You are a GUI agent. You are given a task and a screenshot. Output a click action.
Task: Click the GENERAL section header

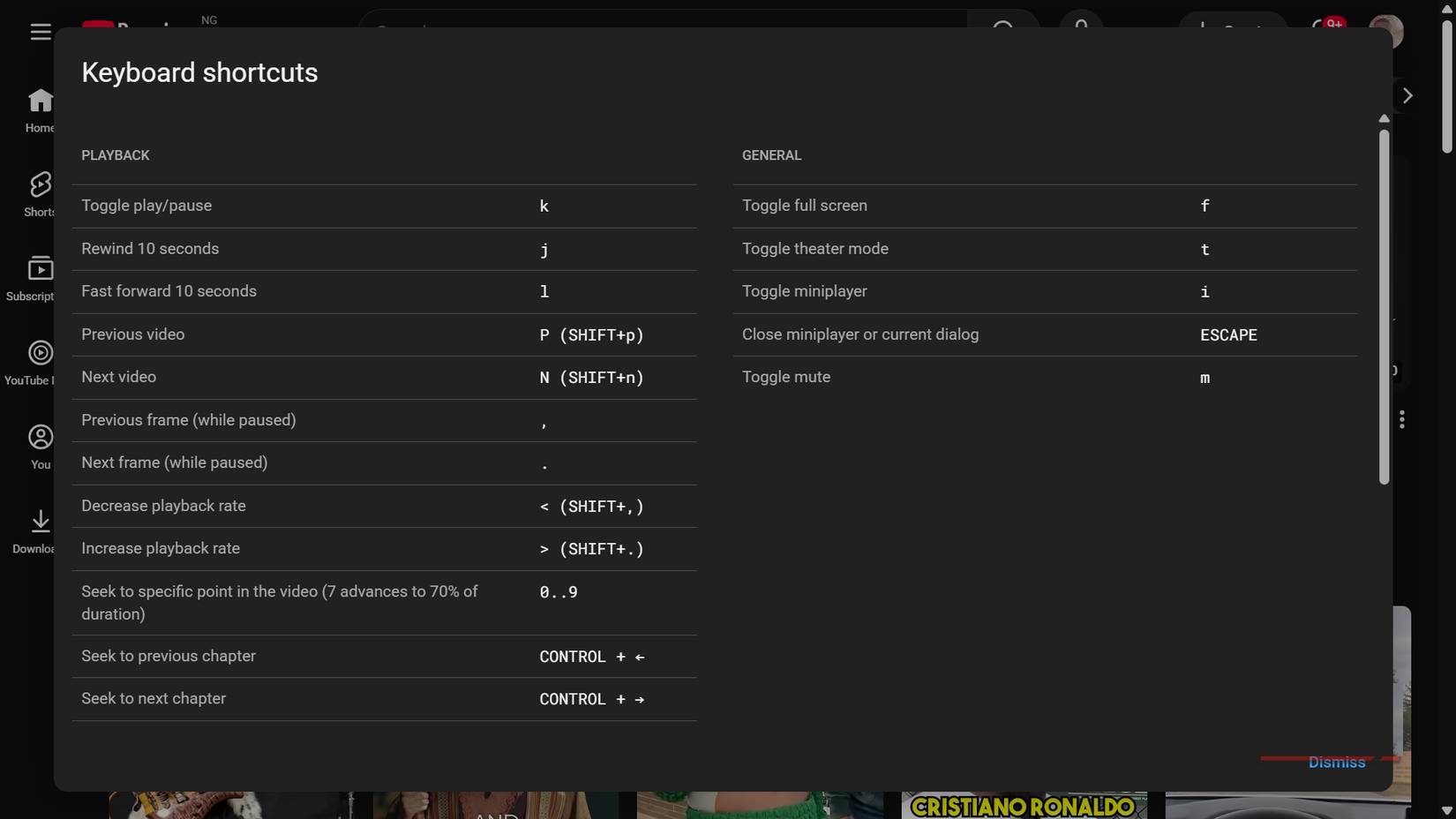point(771,155)
